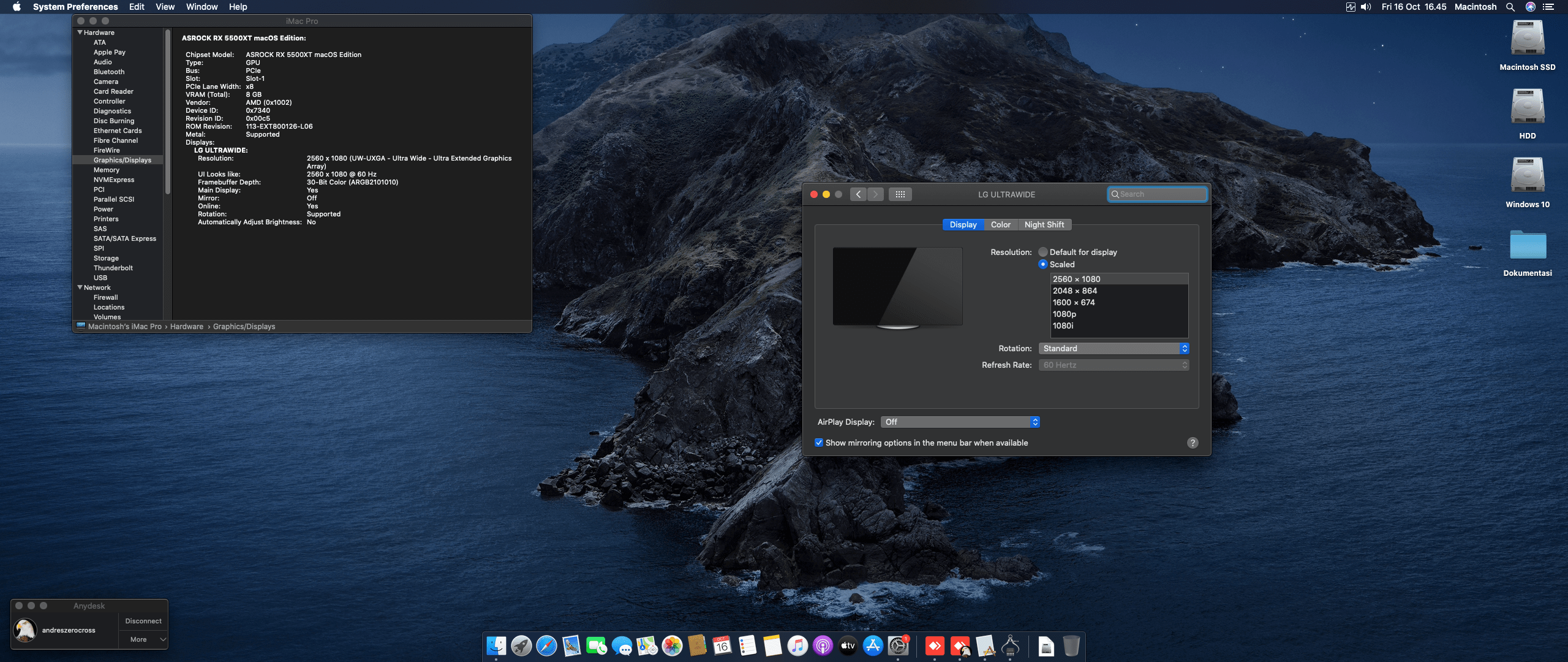The height and width of the screenshot is (662, 1568).
Task: Open Windows 10 drive icon on desktop
Action: pos(1528,175)
